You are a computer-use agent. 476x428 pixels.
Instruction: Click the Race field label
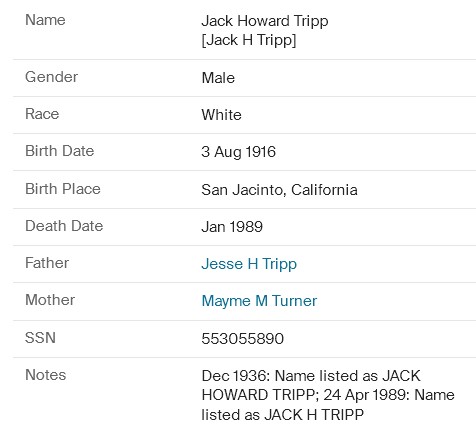tap(42, 114)
